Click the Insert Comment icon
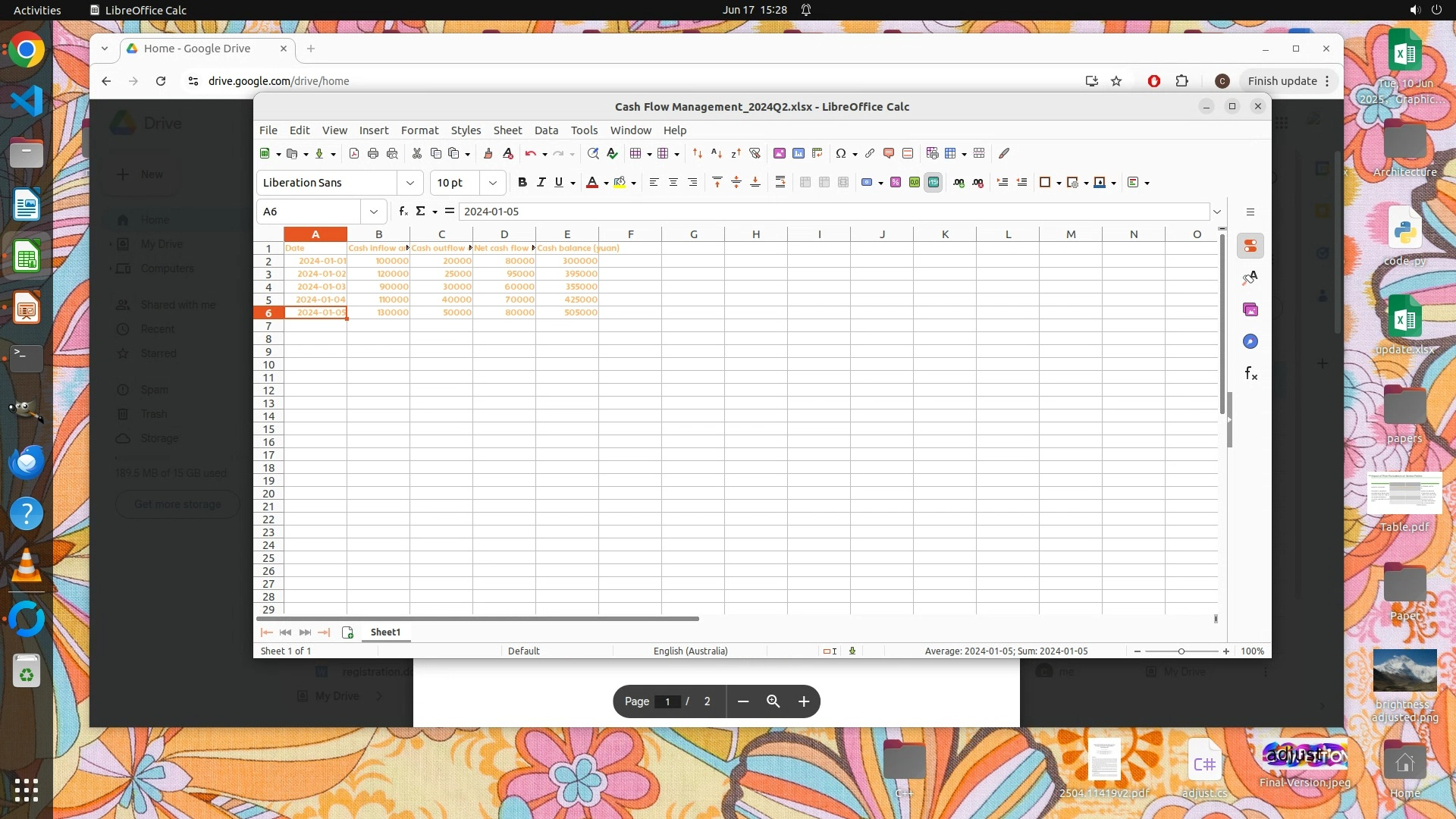Image resolution: width=1456 pixels, height=819 pixels. pyautogui.click(x=889, y=153)
